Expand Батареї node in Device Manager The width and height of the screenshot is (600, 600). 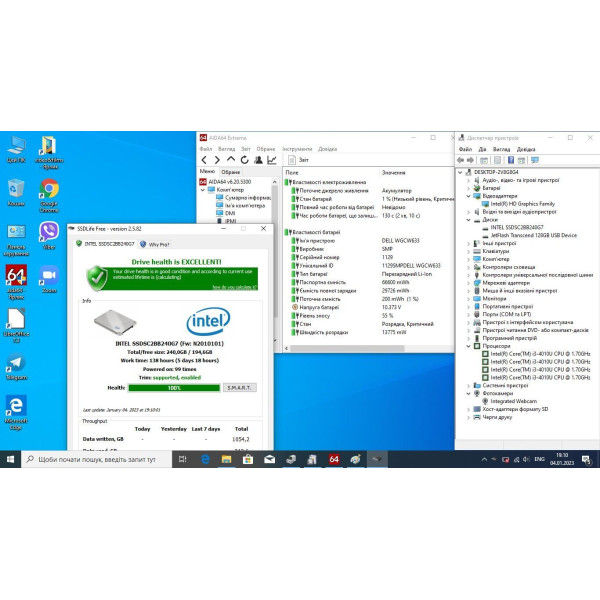pos(468,188)
